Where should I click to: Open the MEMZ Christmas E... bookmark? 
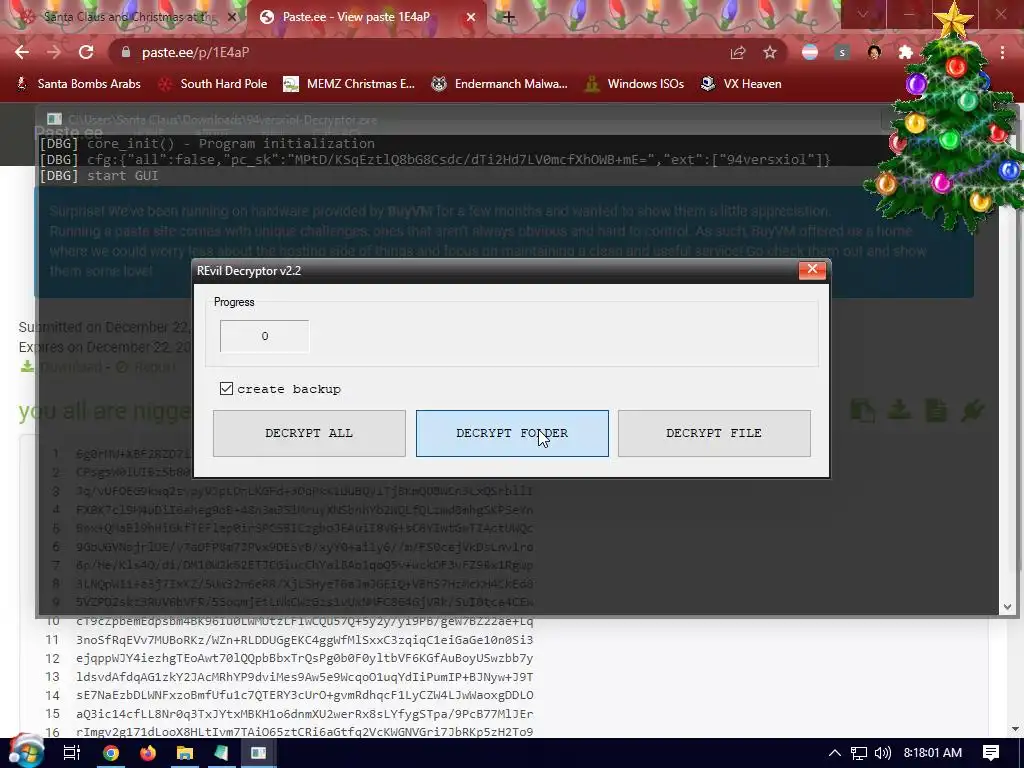tap(350, 84)
